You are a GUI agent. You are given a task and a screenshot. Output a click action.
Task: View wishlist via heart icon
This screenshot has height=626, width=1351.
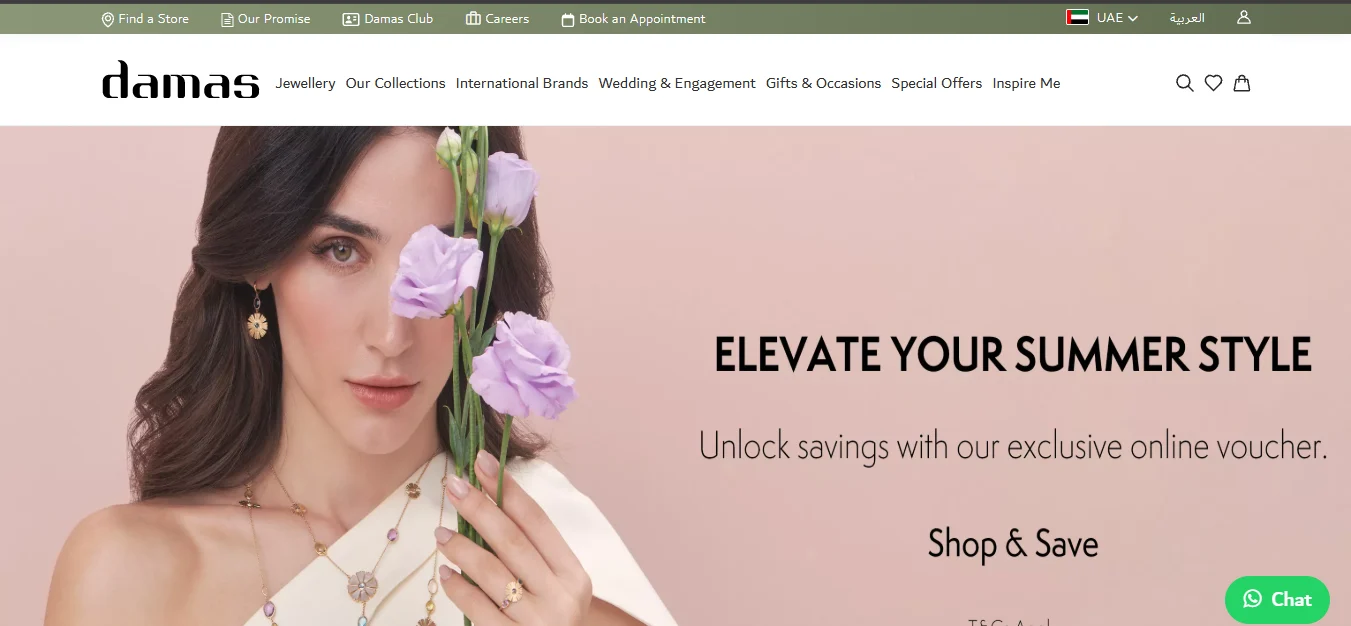[1213, 83]
